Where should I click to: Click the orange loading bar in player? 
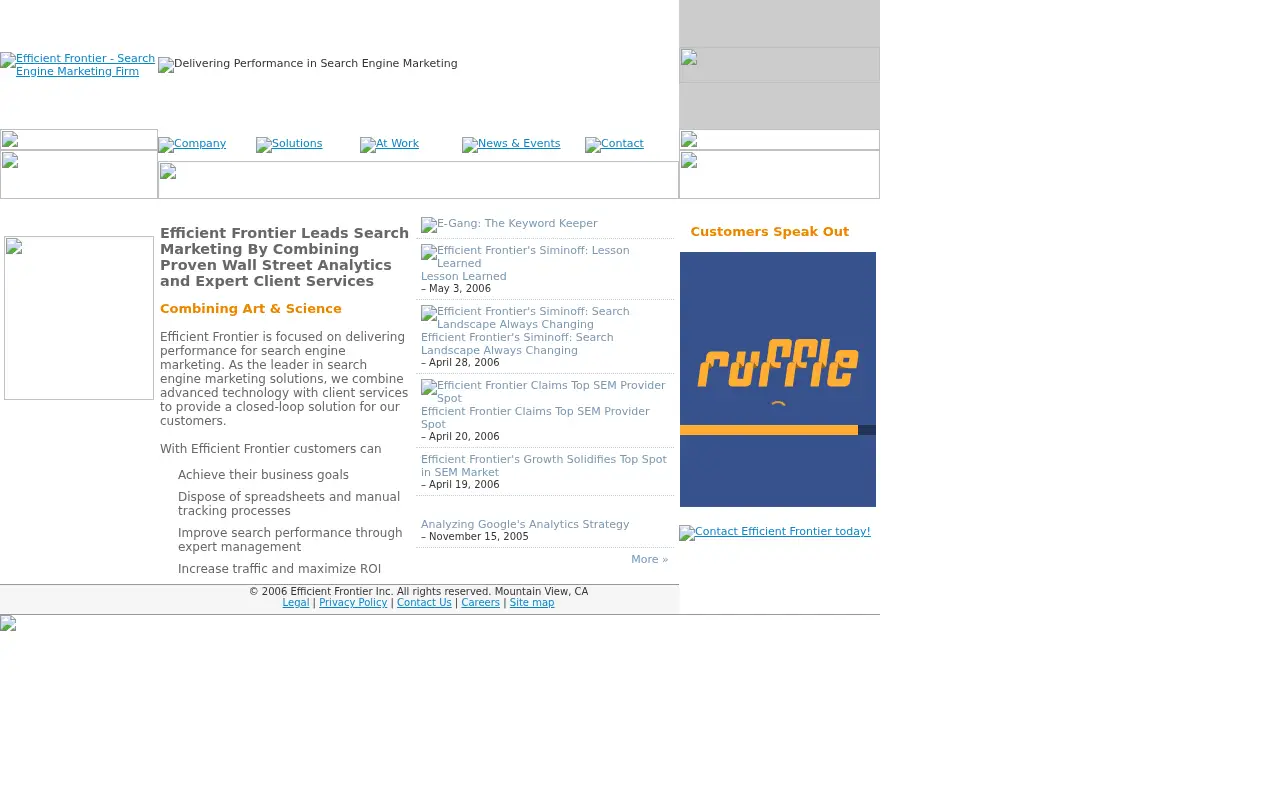pos(769,430)
